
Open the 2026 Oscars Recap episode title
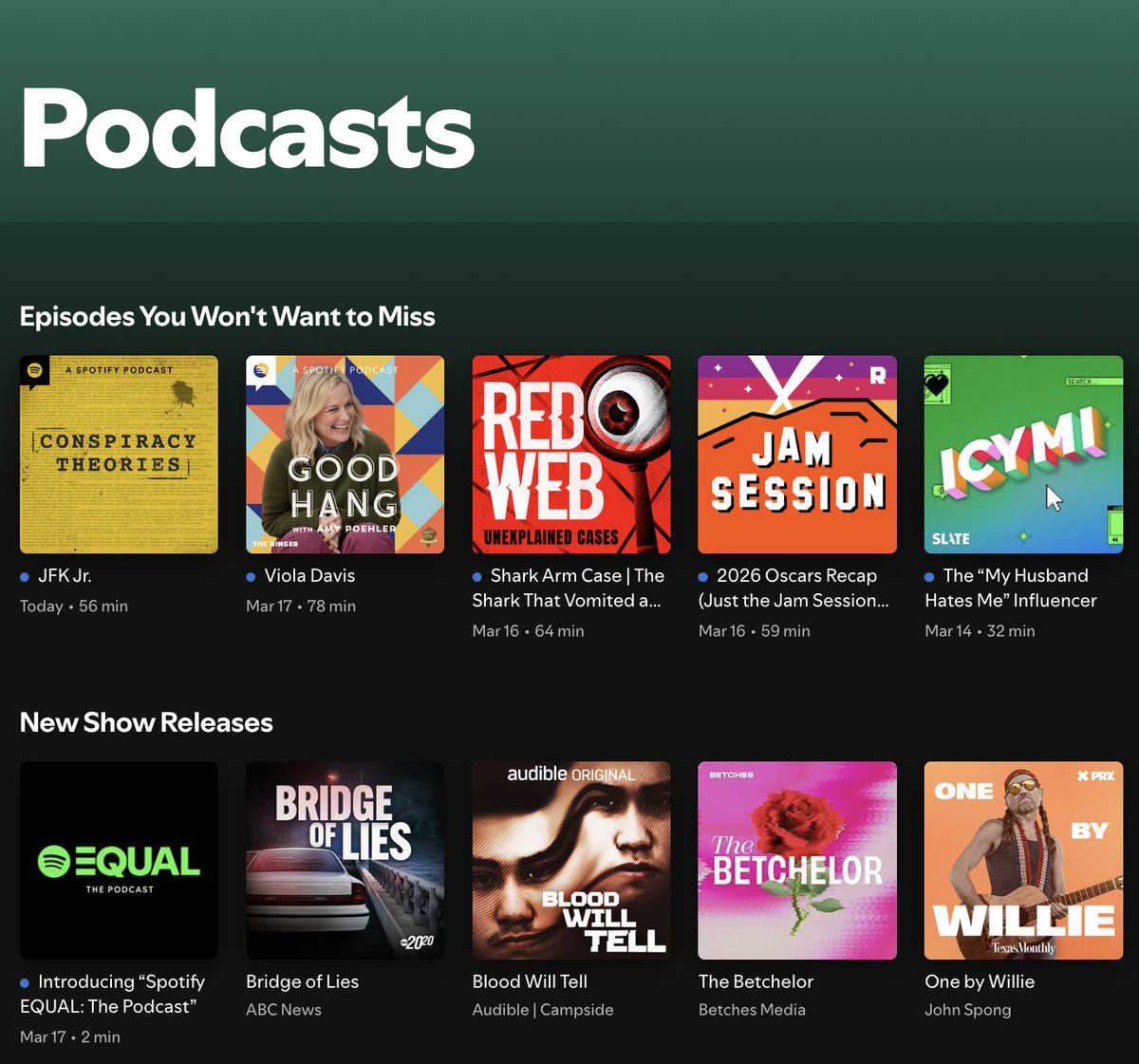coord(794,588)
